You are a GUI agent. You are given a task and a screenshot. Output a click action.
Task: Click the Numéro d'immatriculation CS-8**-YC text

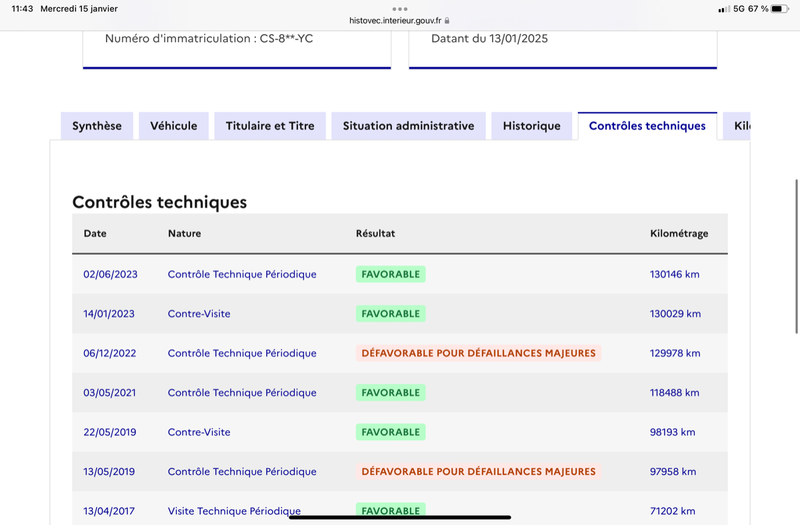tap(209, 39)
